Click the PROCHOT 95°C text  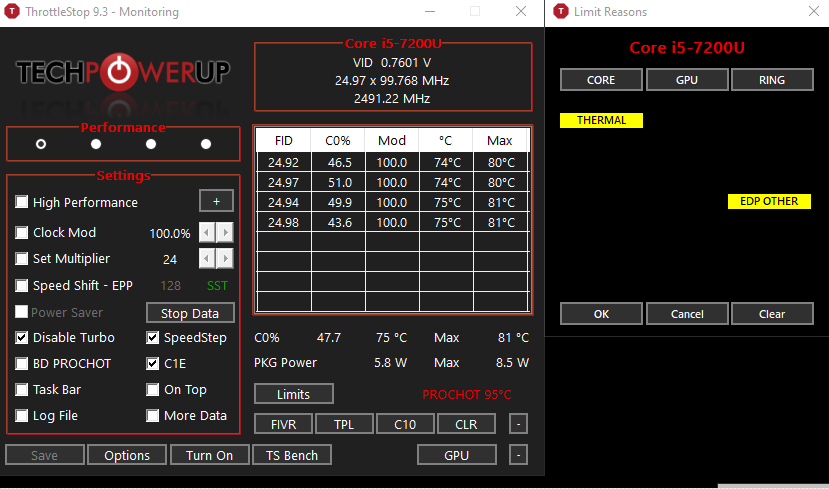click(x=467, y=394)
